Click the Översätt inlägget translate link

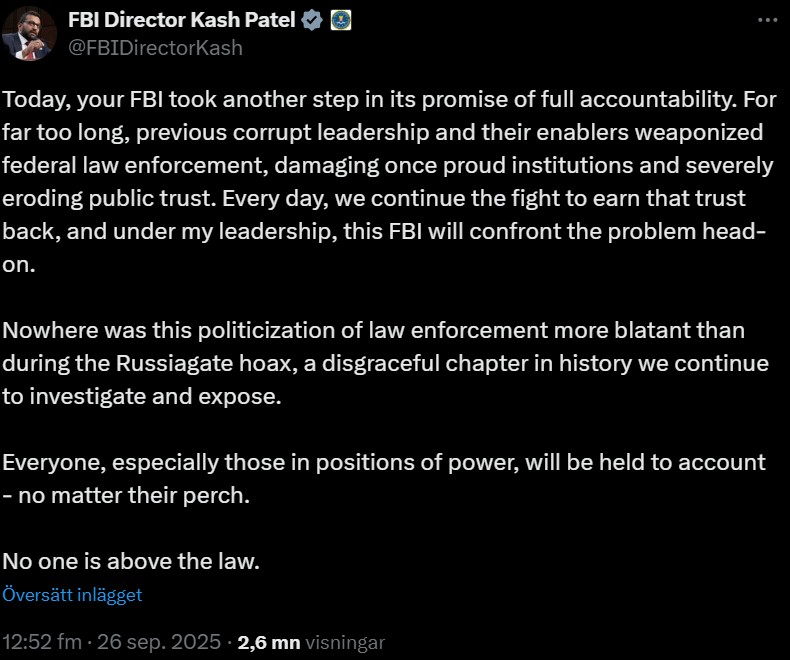click(x=72, y=595)
